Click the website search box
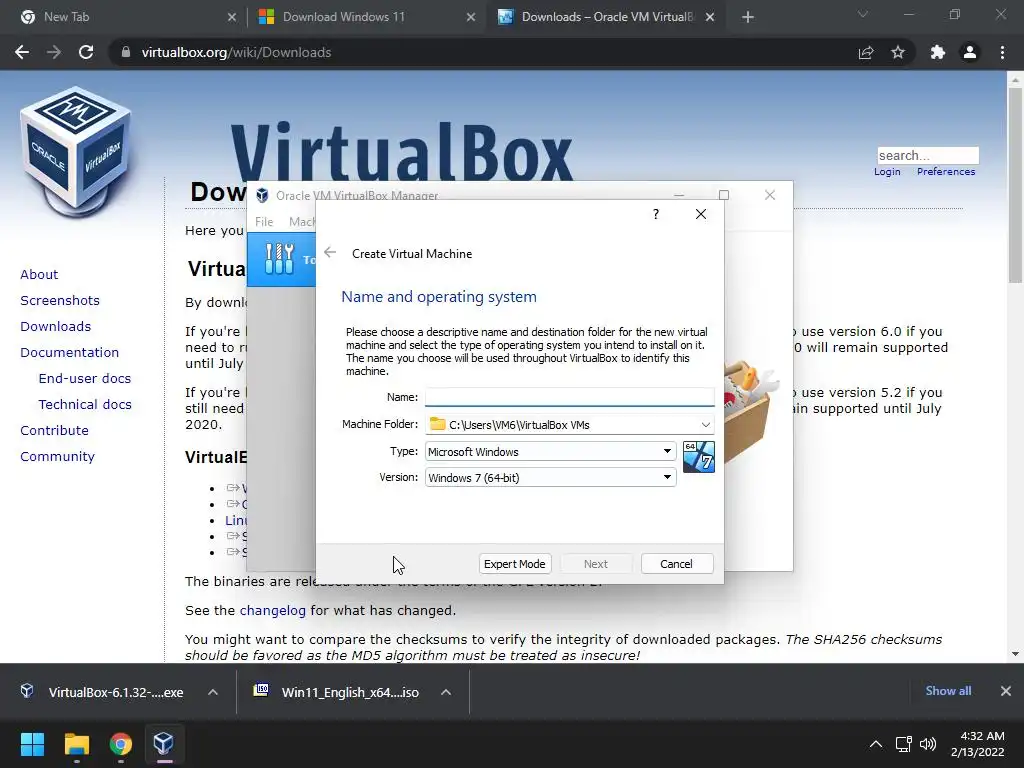 928,155
